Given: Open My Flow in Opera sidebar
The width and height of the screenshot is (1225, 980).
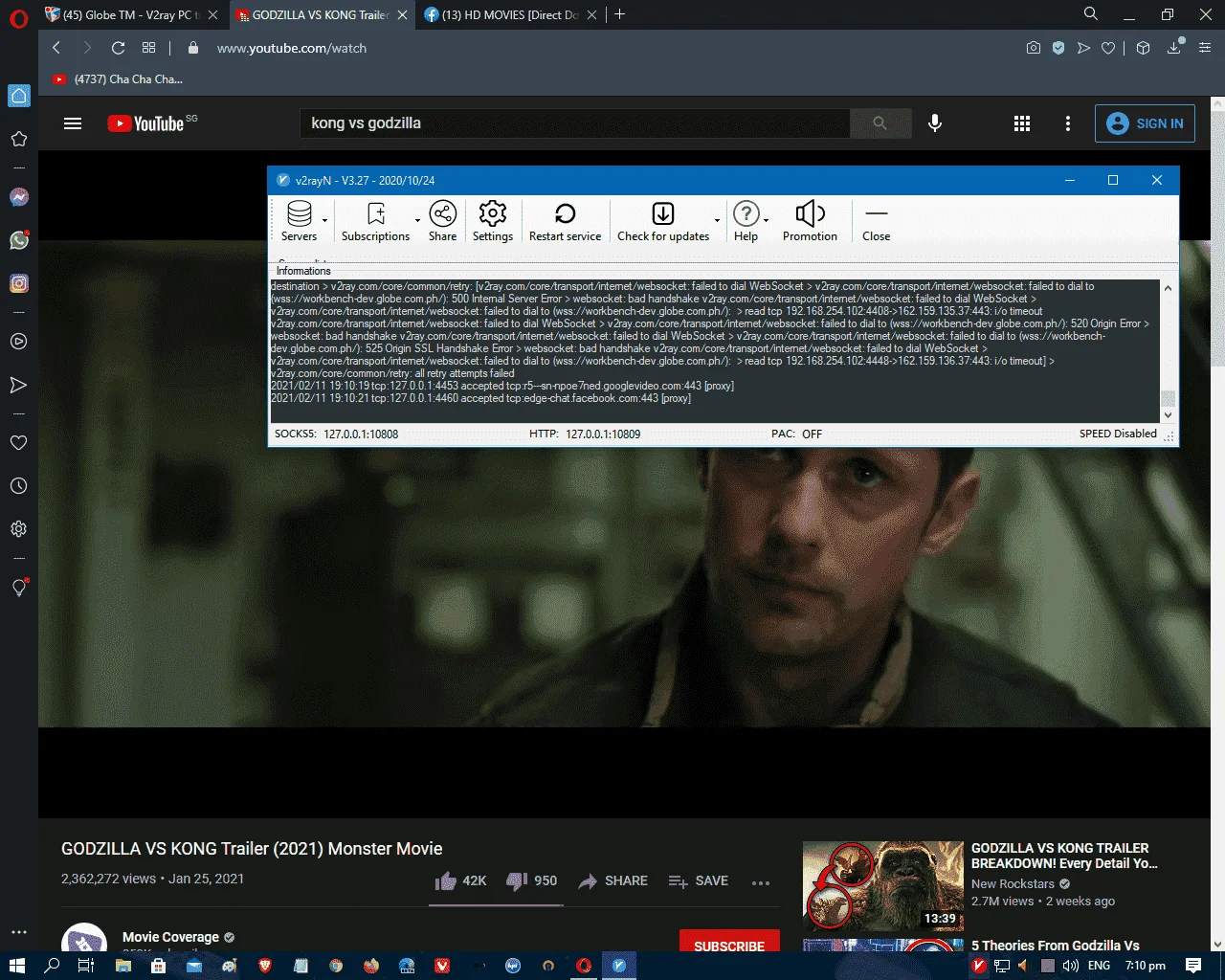Looking at the screenshot, I should (x=18, y=385).
